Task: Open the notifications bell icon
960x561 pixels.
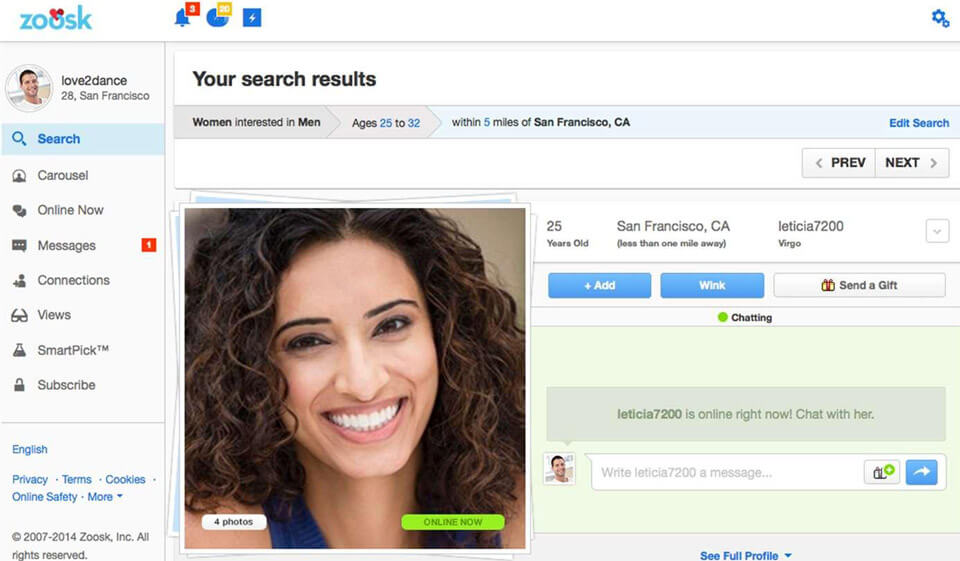Action: click(x=182, y=17)
